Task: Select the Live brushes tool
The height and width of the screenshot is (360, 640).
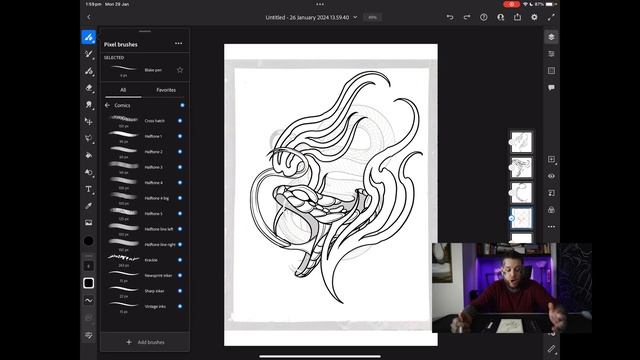Action: point(89,54)
